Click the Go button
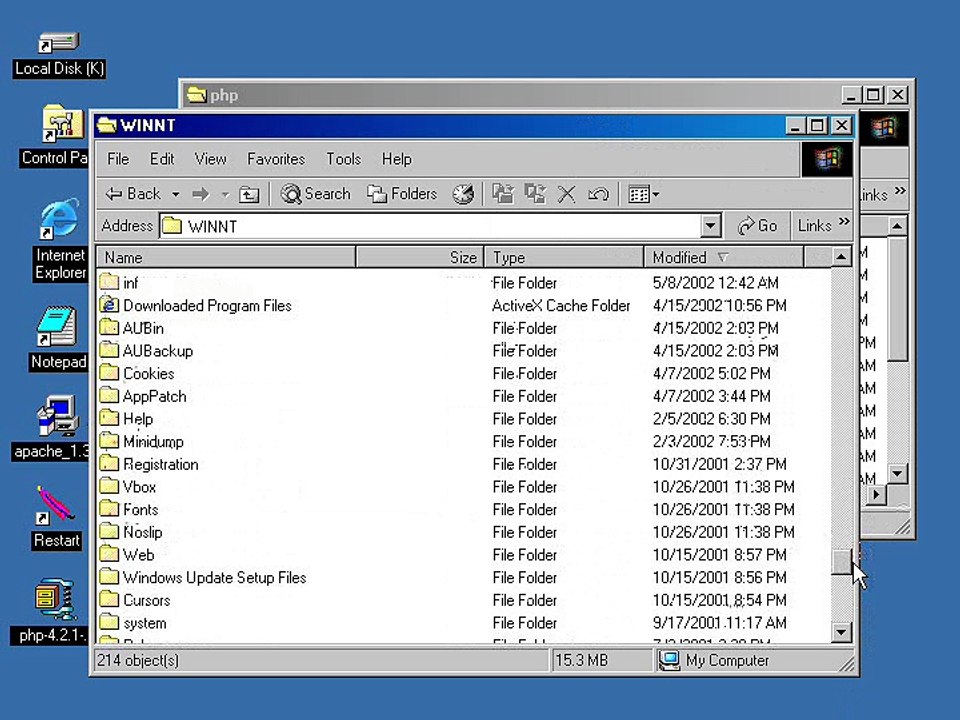Viewport: 960px width, 720px height. coord(757,226)
